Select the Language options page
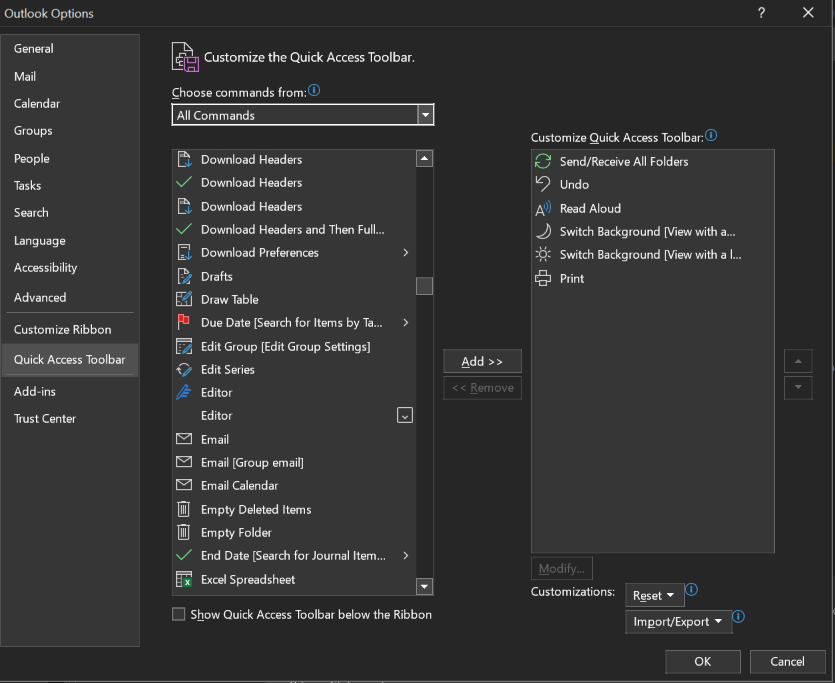 tap(39, 241)
